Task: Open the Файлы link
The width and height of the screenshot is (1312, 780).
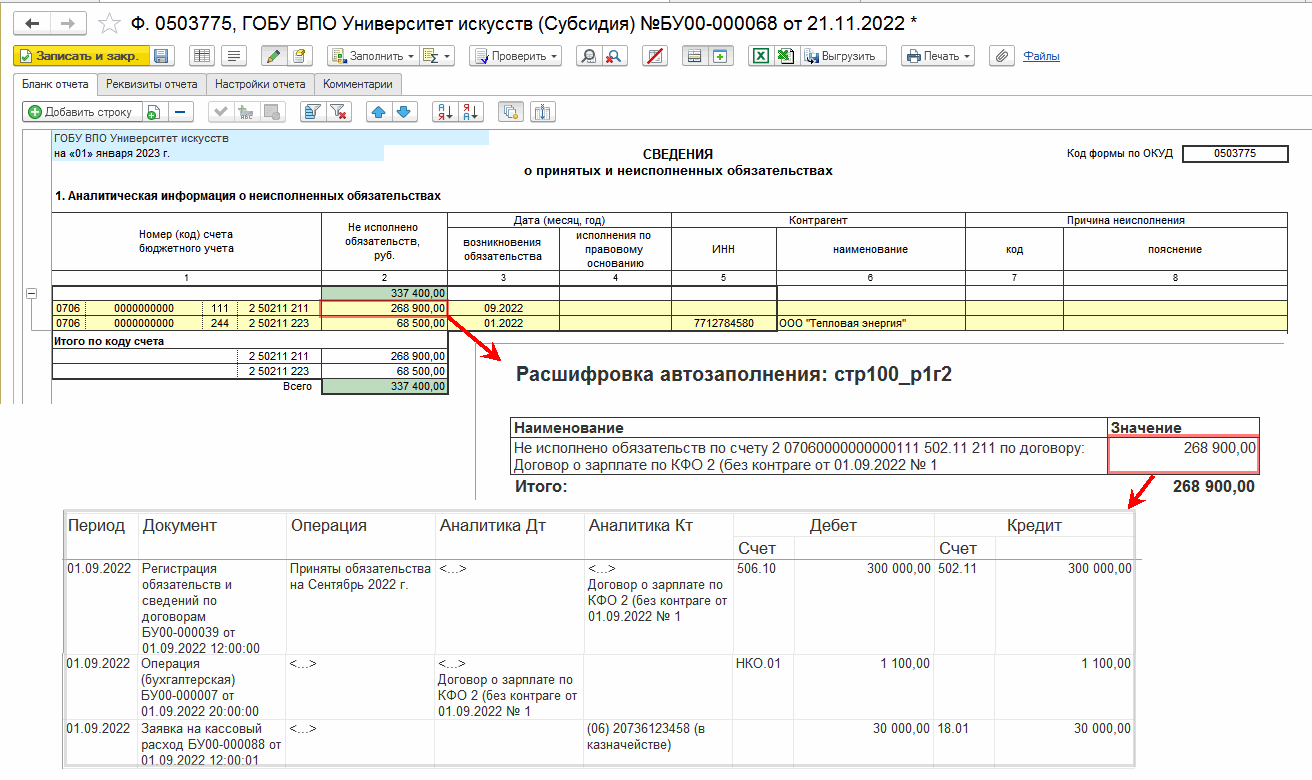Action: click(x=1041, y=56)
